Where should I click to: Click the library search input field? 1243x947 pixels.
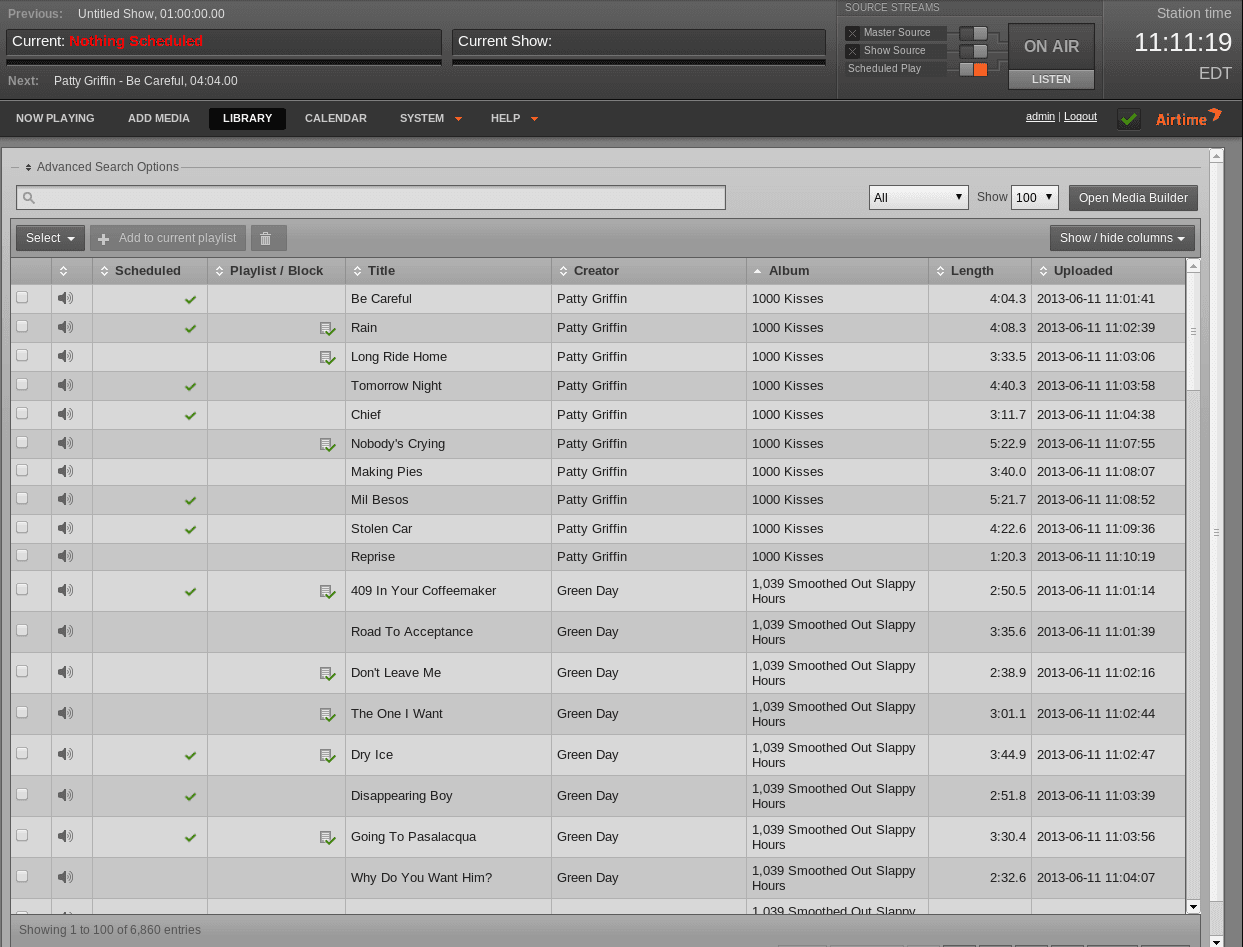tap(371, 198)
